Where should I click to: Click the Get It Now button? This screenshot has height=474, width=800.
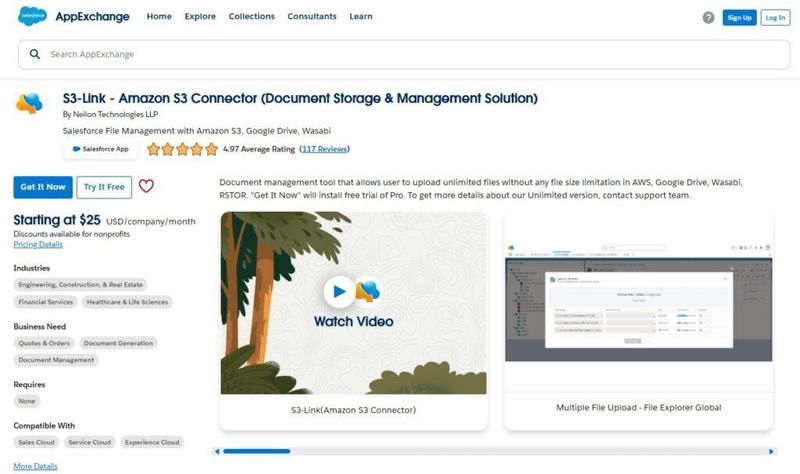click(x=43, y=187)
